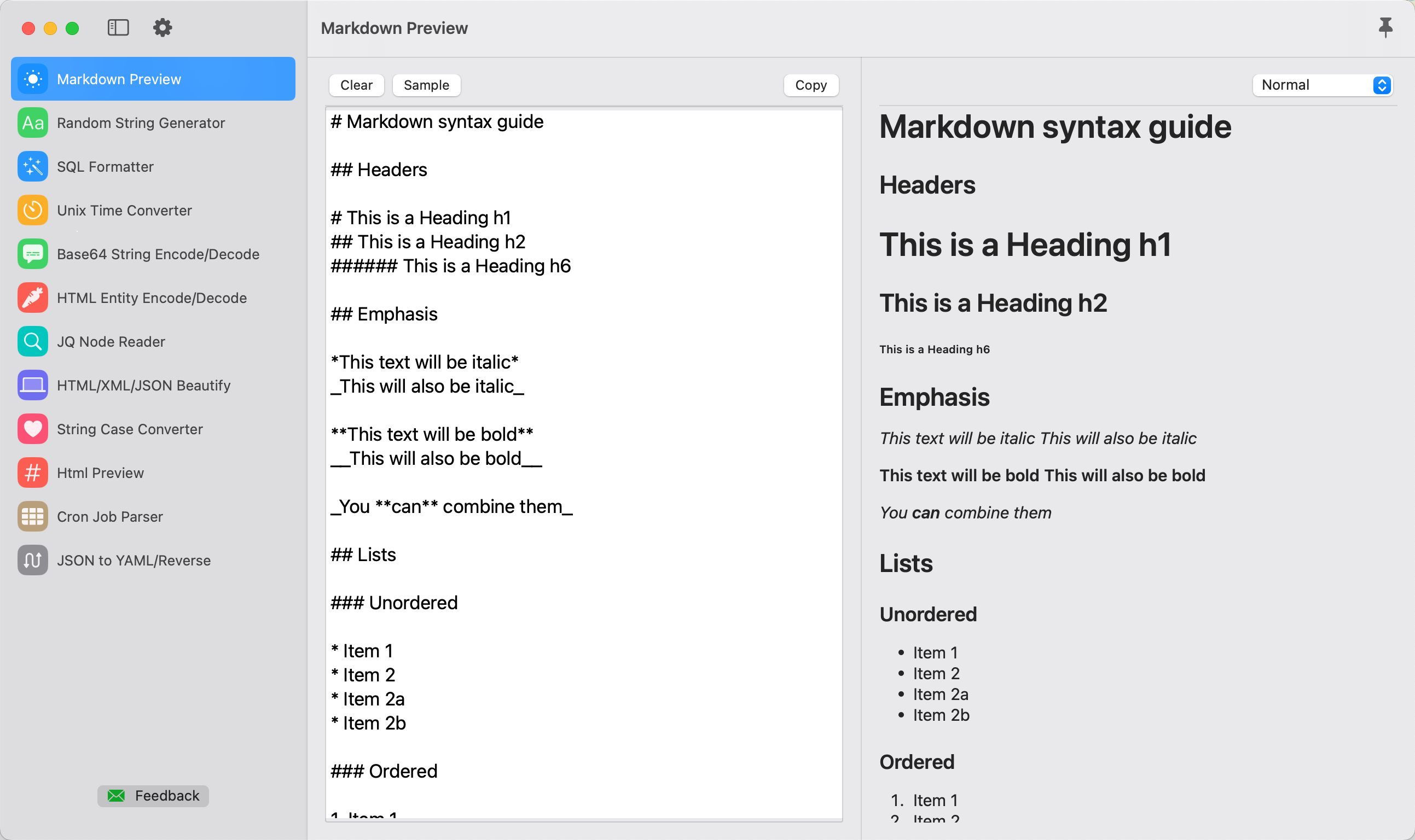Click the HTML Entity Encode/Decode carrot icon
Viewport: 1415px width, 840px height.
(33, 297)
